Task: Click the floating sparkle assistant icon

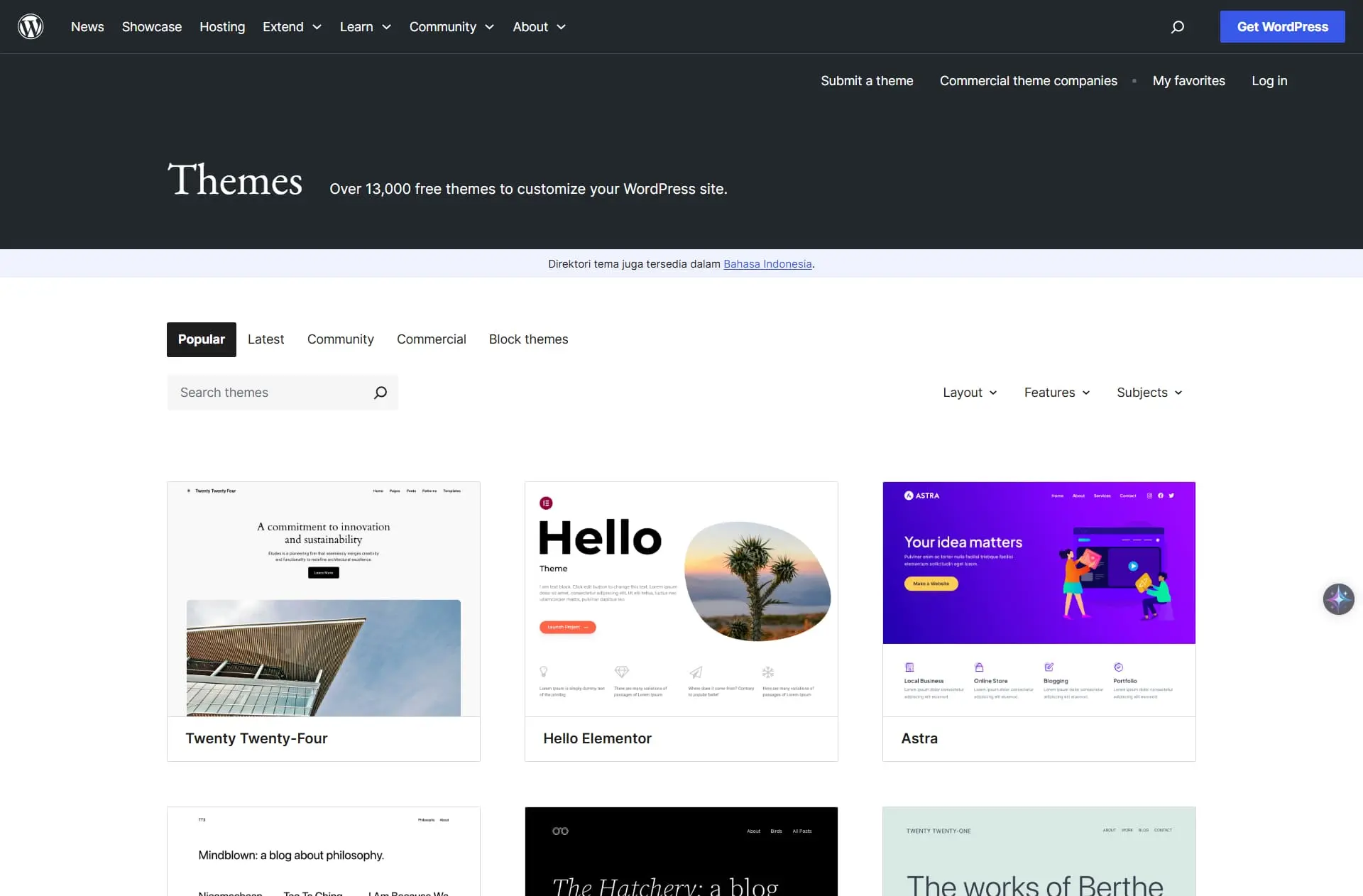Action: [x=1338, y=599]
